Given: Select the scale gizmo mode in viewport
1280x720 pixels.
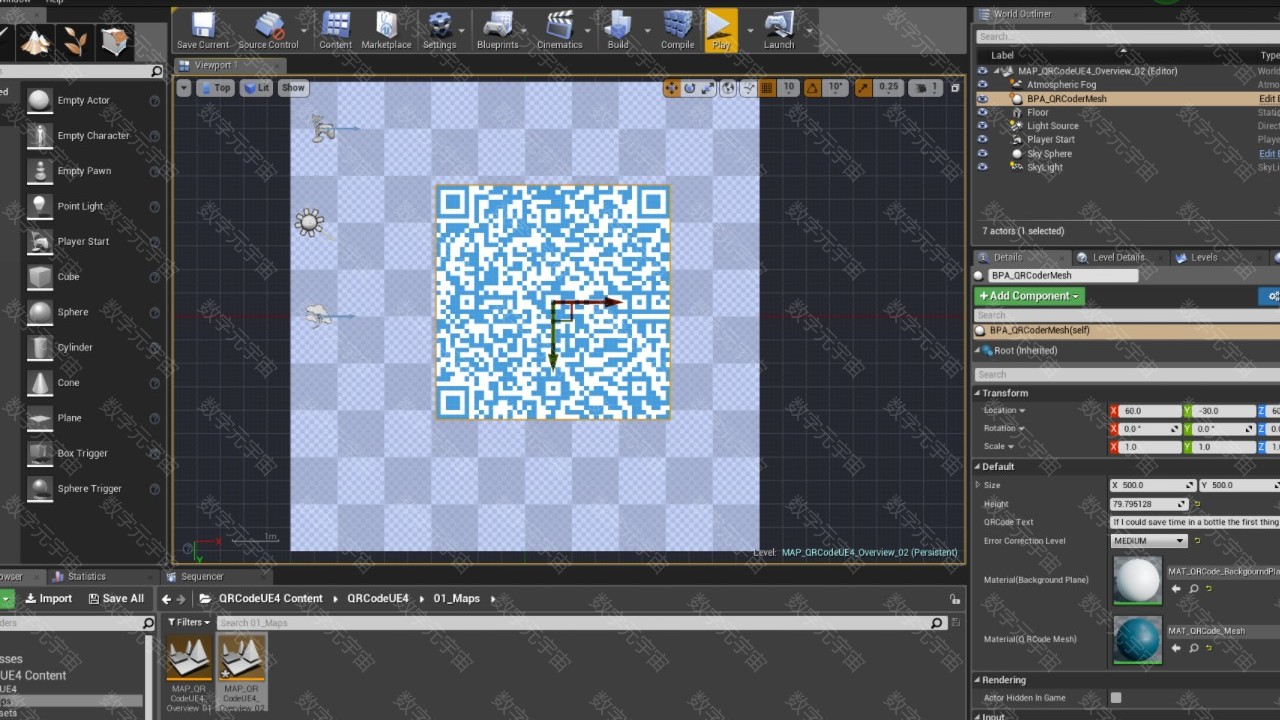Looking at the screenshot, I should tap(707, 88).
